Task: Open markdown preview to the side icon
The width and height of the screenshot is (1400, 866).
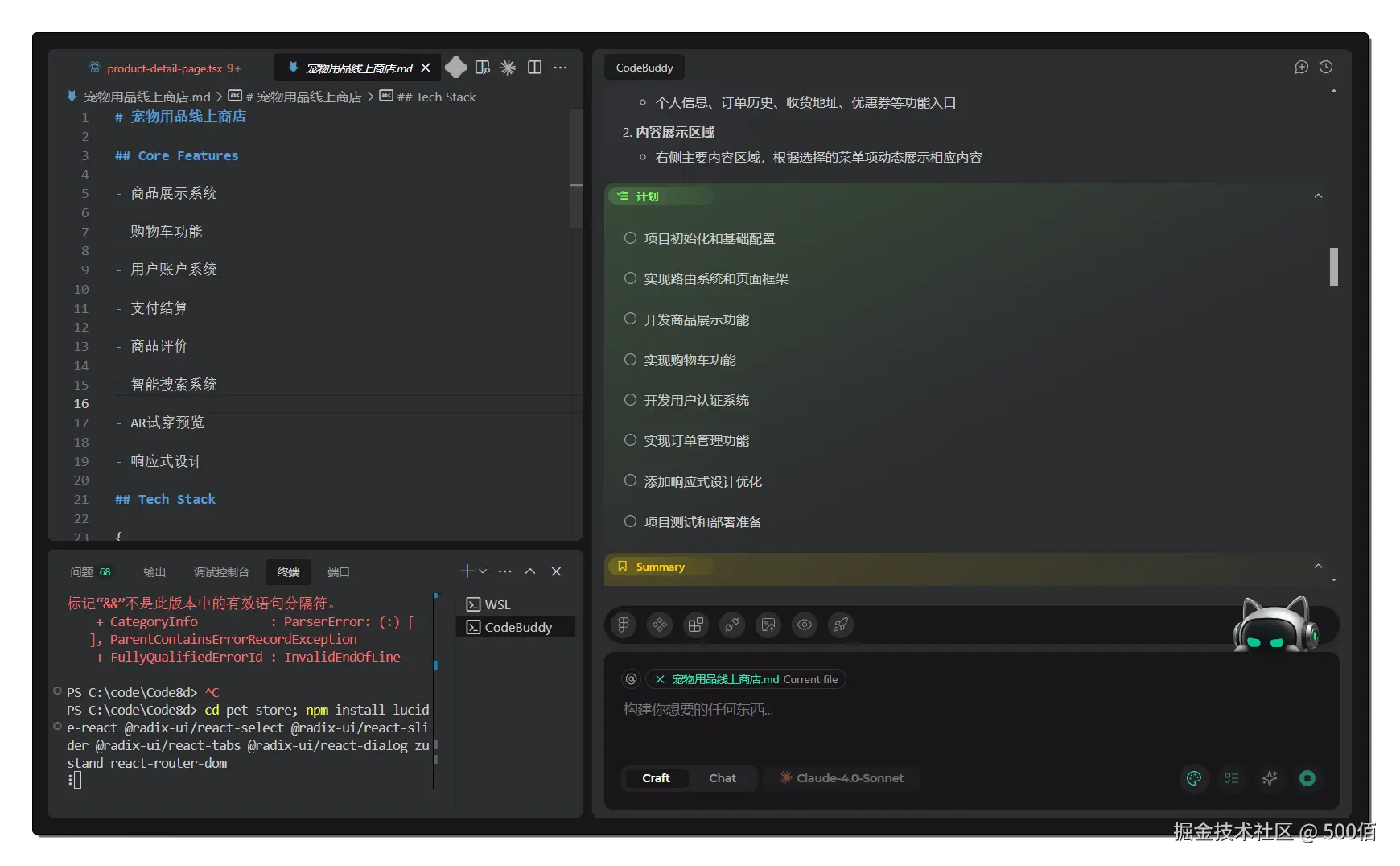Action: coord(483,68)
